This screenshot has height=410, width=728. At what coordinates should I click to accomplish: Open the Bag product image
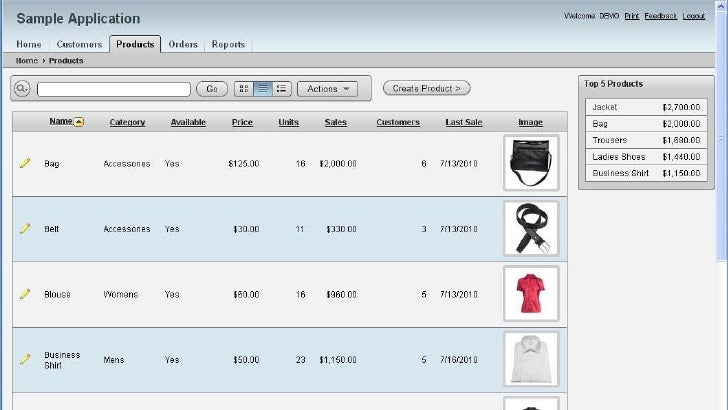[x=531, y=163]
